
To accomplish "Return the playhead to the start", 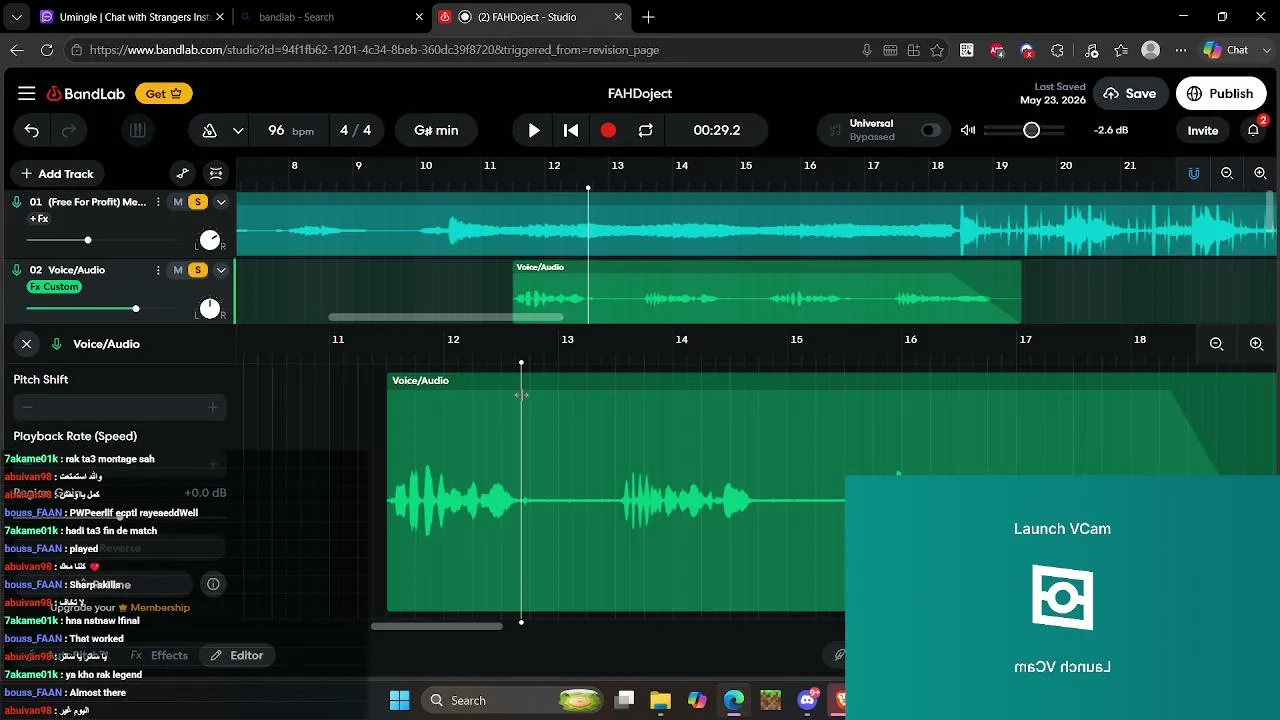I will [571, 130].
